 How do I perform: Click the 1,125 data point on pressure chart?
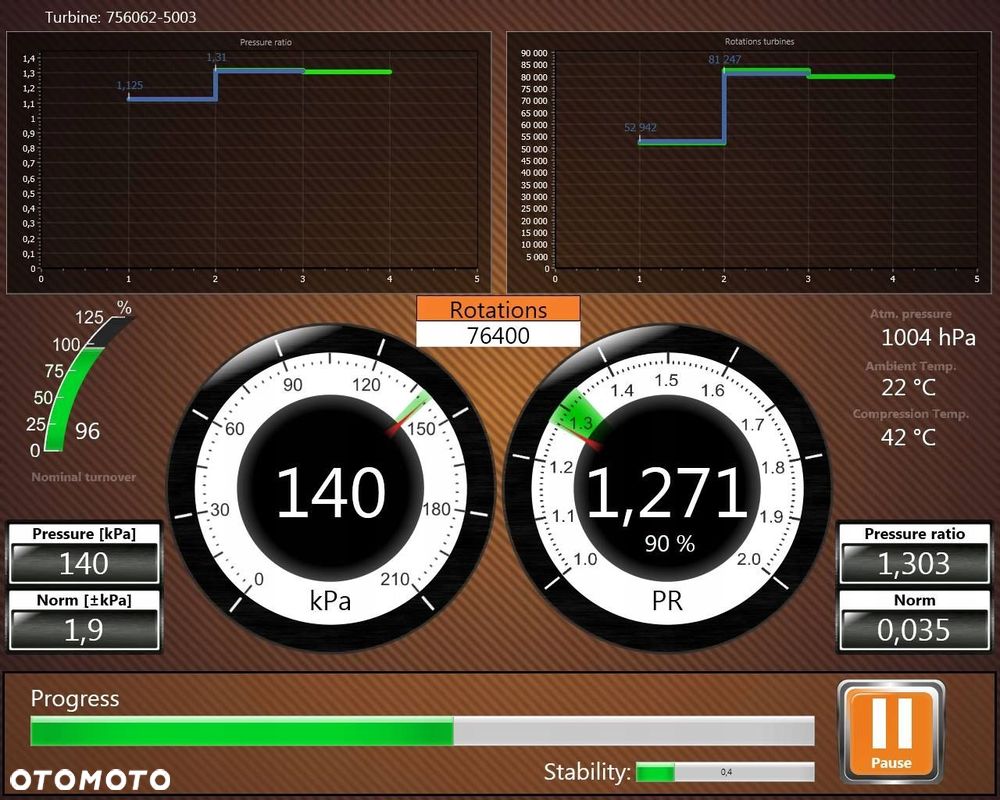tap(129, 85)
